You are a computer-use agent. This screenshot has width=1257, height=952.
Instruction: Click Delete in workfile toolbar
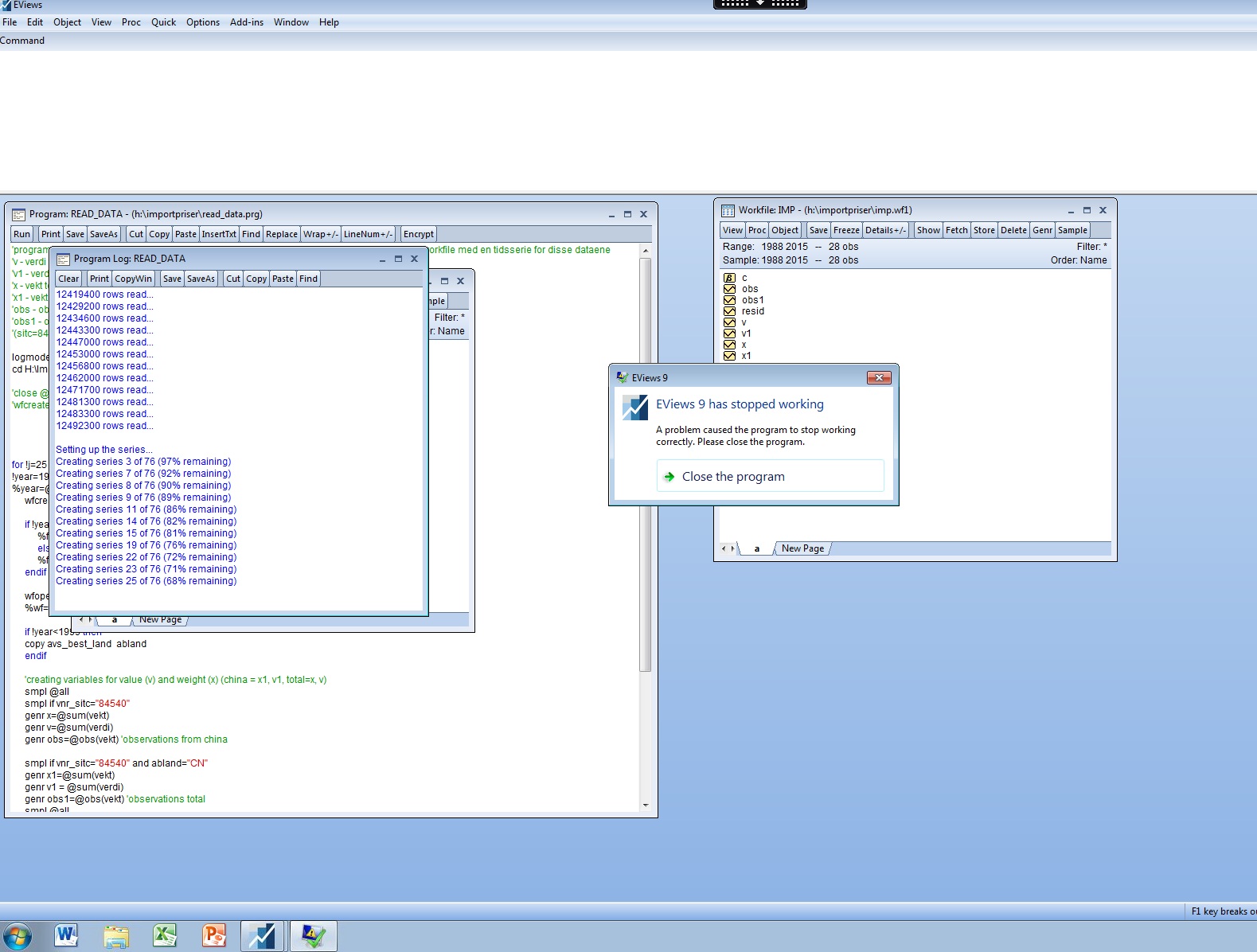1013,230
